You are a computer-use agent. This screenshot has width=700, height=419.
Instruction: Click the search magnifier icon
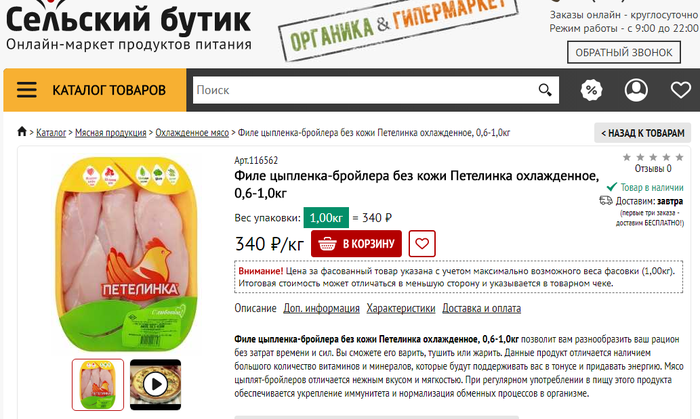[x=545, y=90]
